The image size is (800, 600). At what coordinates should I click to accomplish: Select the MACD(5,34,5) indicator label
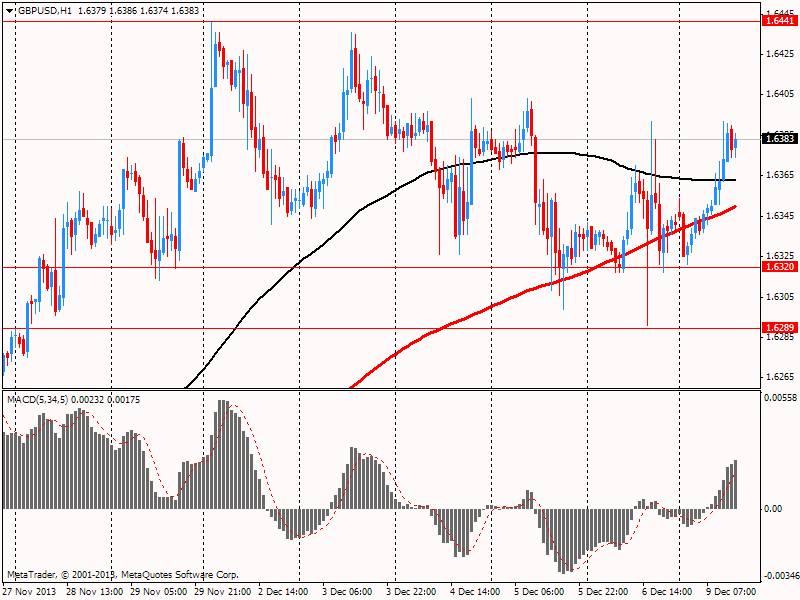tap(37, 400)
